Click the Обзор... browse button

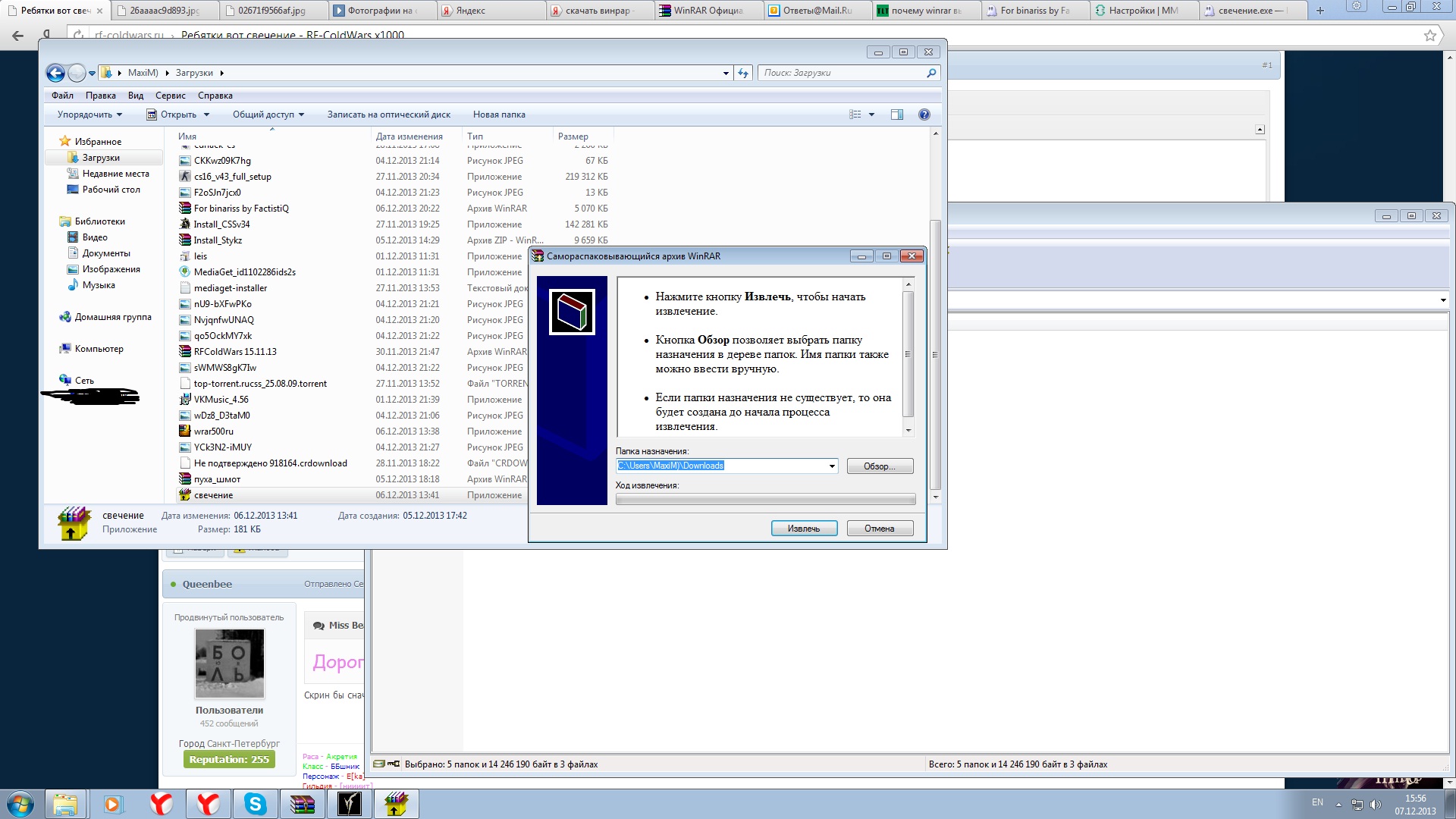coord(879,466)
